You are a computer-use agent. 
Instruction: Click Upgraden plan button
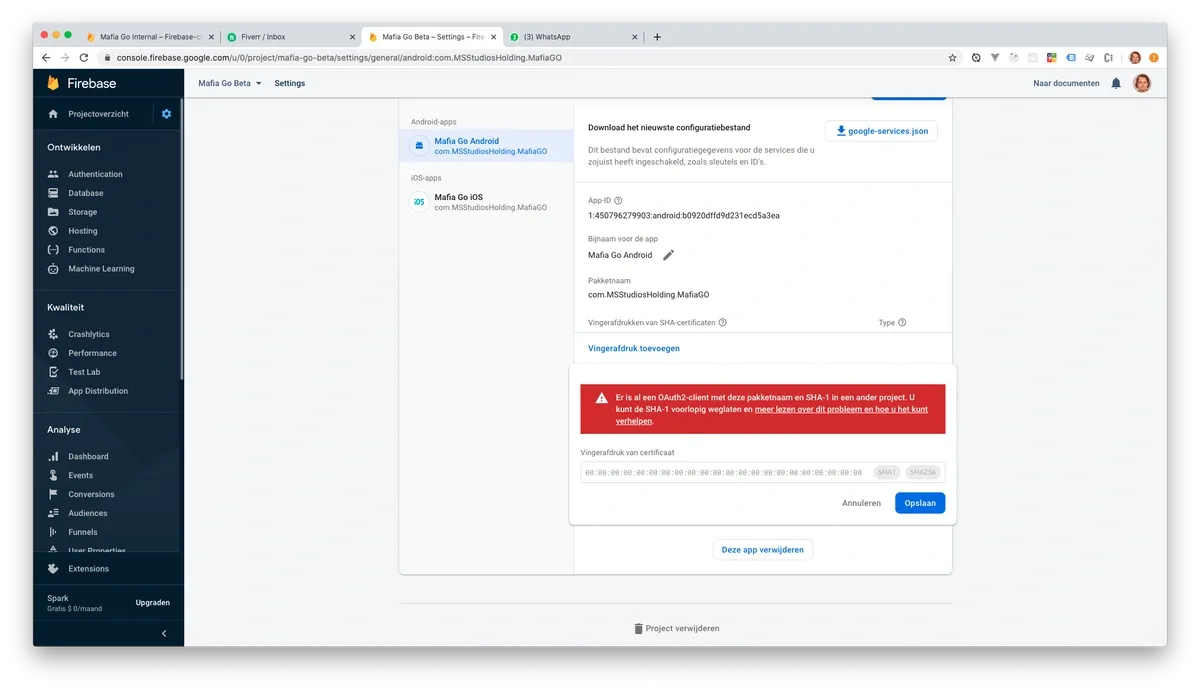click(x=153, y=603)
